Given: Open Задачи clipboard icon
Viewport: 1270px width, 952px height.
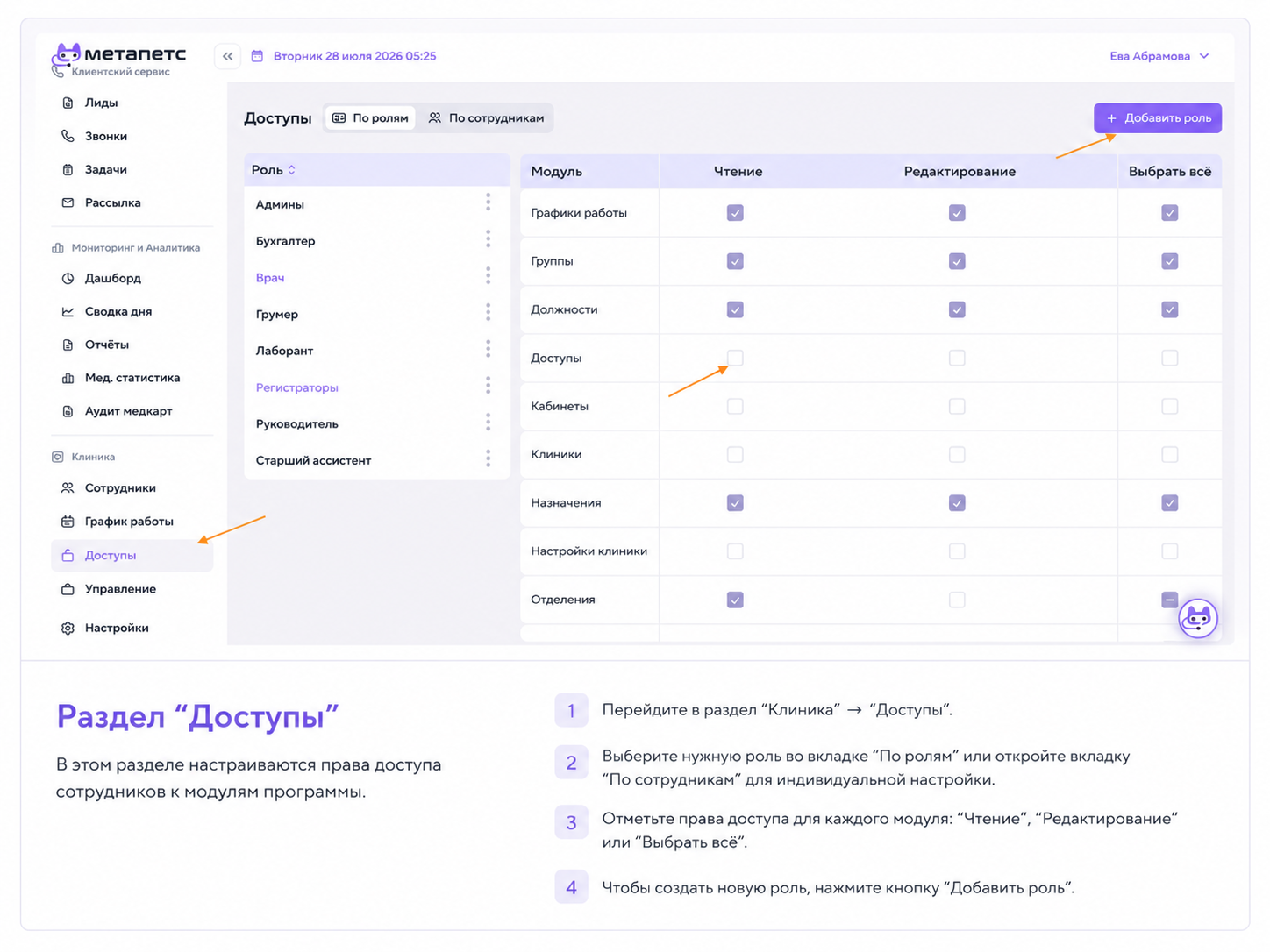Looking at the screenshot, I should click(68, 169).
